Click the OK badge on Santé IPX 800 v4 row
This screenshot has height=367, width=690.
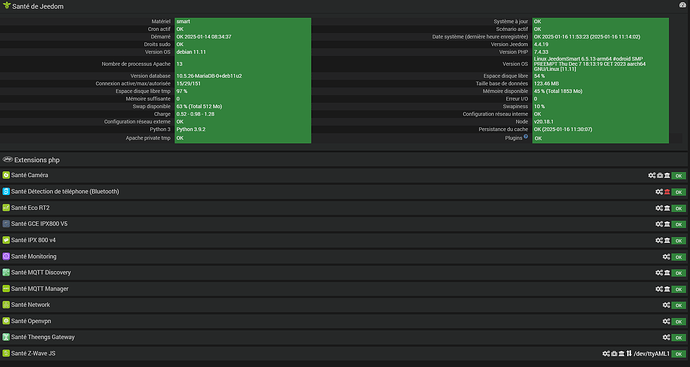[x=679, y=241]
